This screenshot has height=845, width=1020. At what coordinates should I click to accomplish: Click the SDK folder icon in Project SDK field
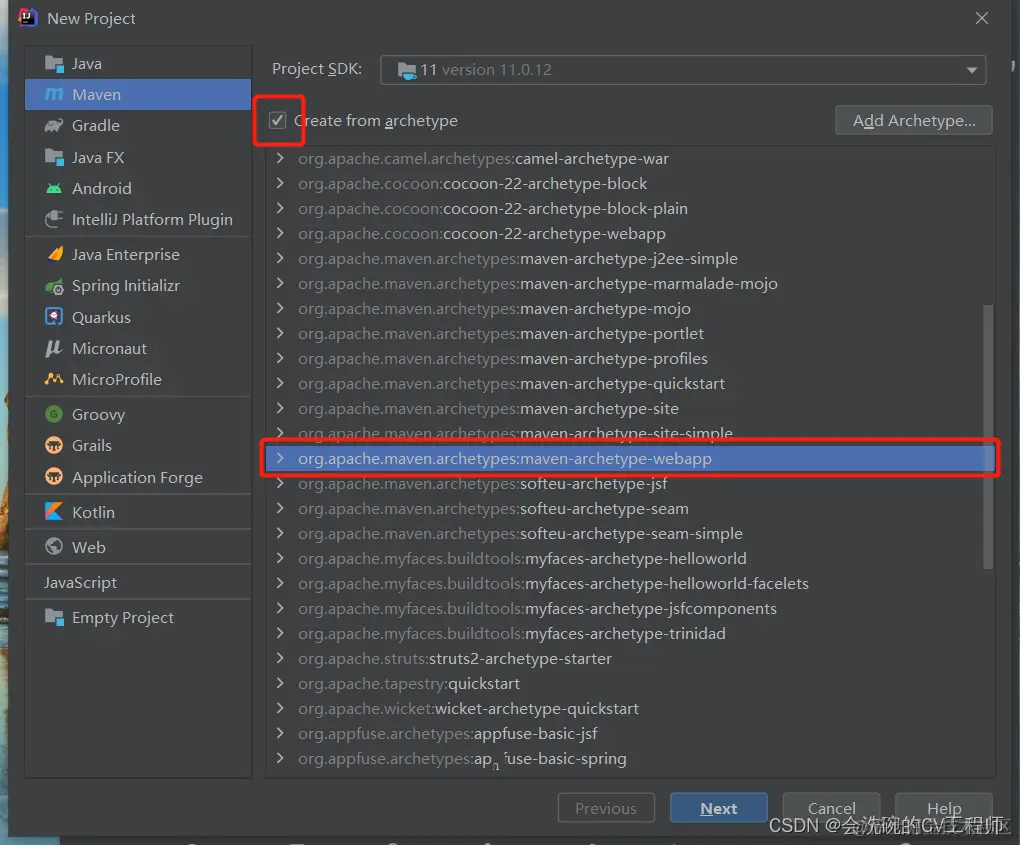pyautogui.click(x=407, y=70)
